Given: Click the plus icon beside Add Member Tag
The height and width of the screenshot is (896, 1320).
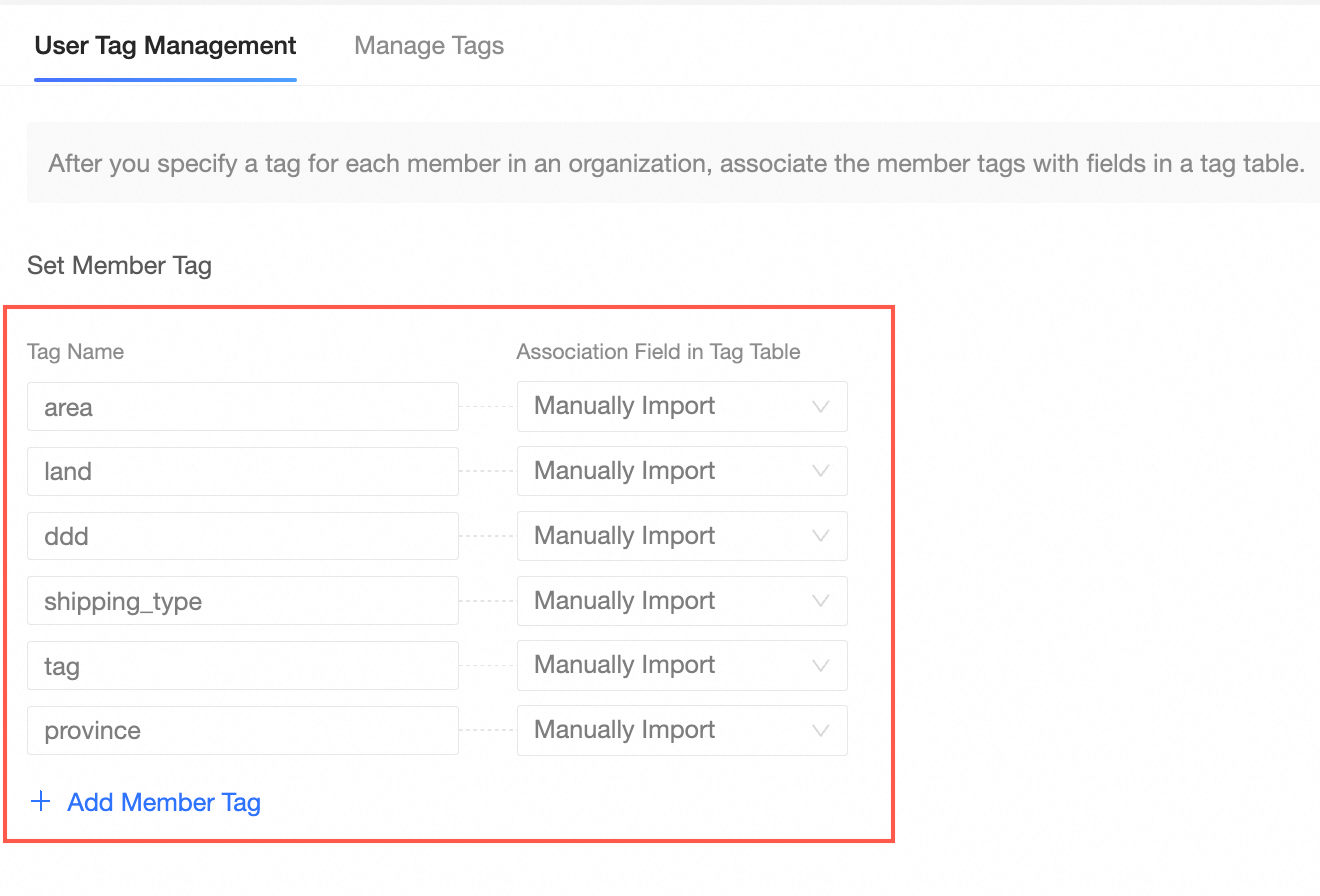Looking at the screenshot, I should coord(40,802).
